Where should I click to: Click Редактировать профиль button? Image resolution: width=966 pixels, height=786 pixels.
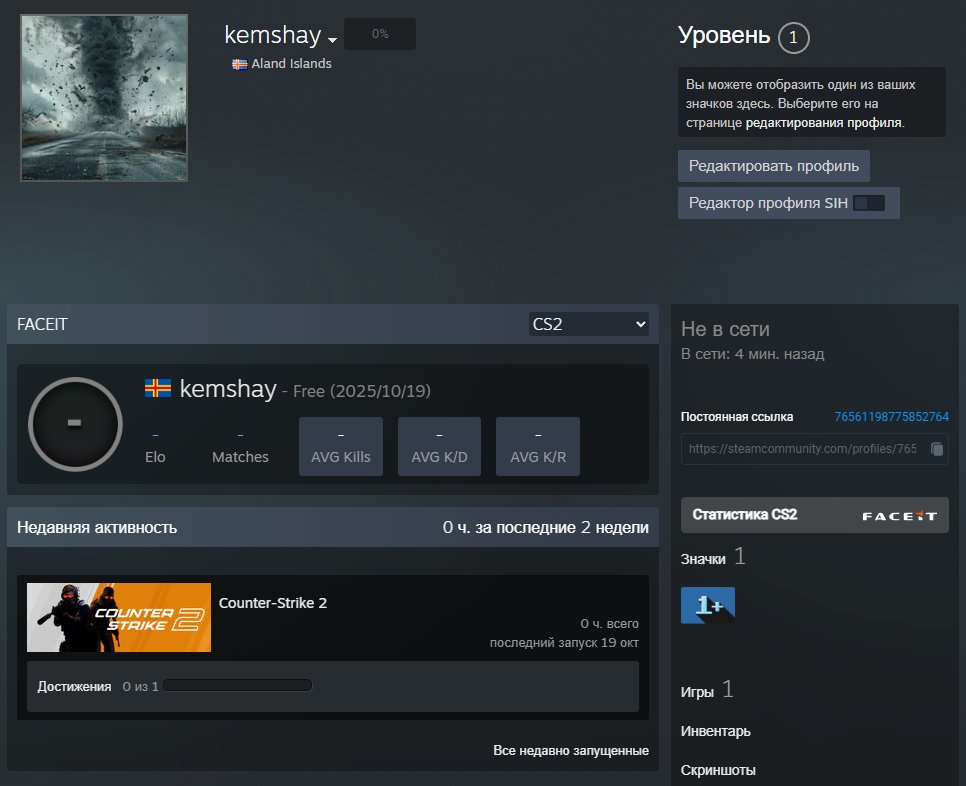[x=773, y=166]
